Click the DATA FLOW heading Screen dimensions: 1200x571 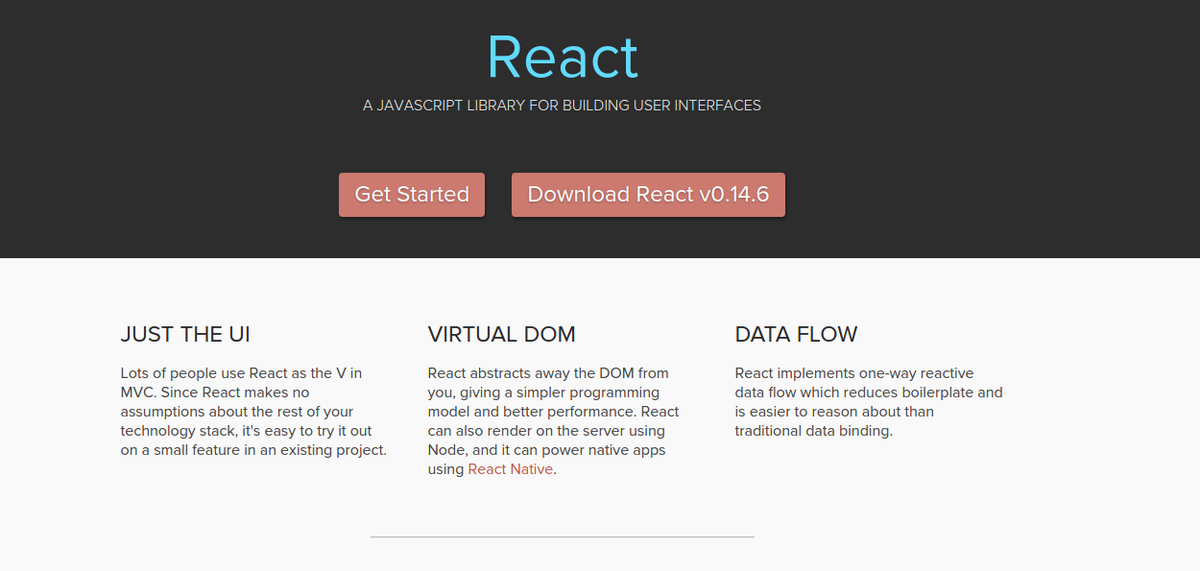pos(796,334)
